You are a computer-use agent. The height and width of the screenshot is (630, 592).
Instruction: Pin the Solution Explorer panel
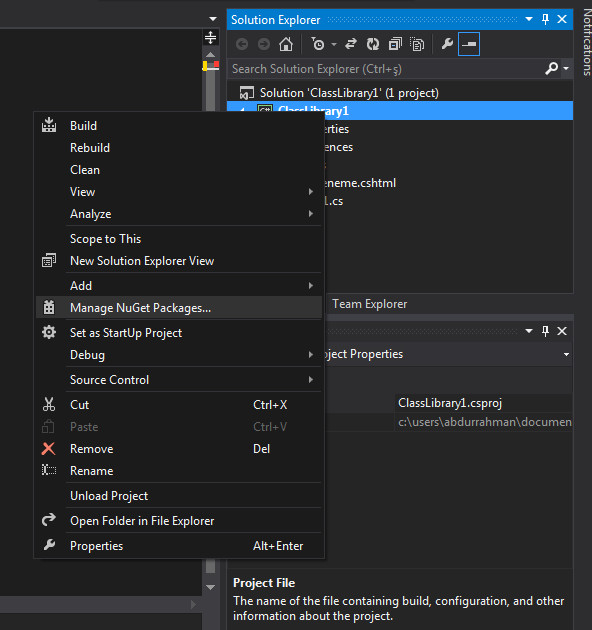545,19
